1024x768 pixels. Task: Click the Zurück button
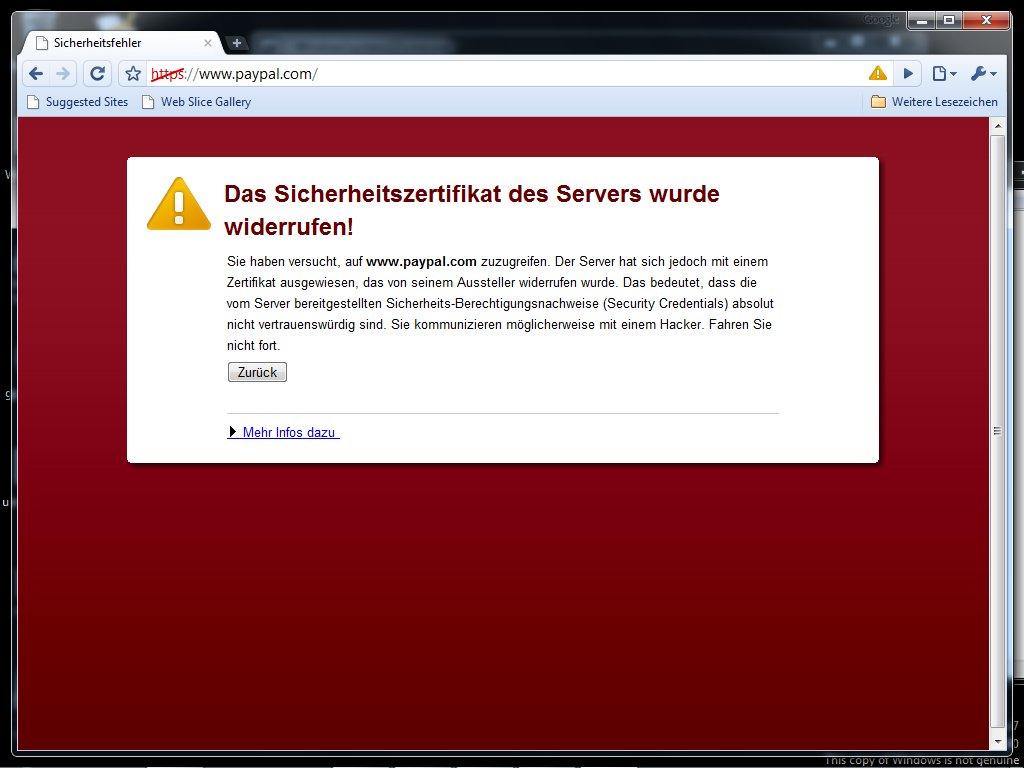coord(257,372)
